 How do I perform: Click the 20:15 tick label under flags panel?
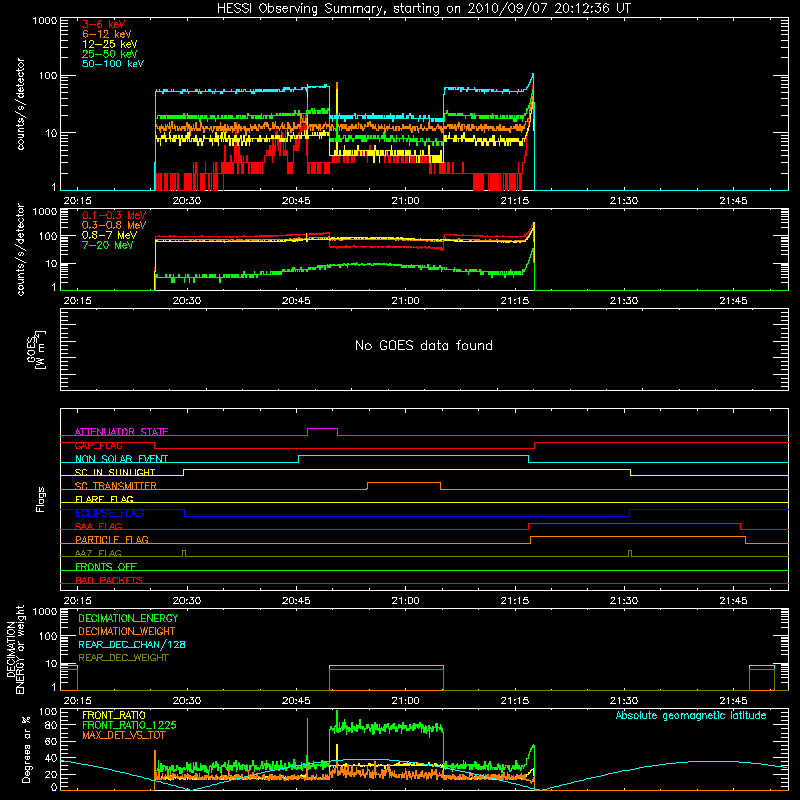(77, 601)
